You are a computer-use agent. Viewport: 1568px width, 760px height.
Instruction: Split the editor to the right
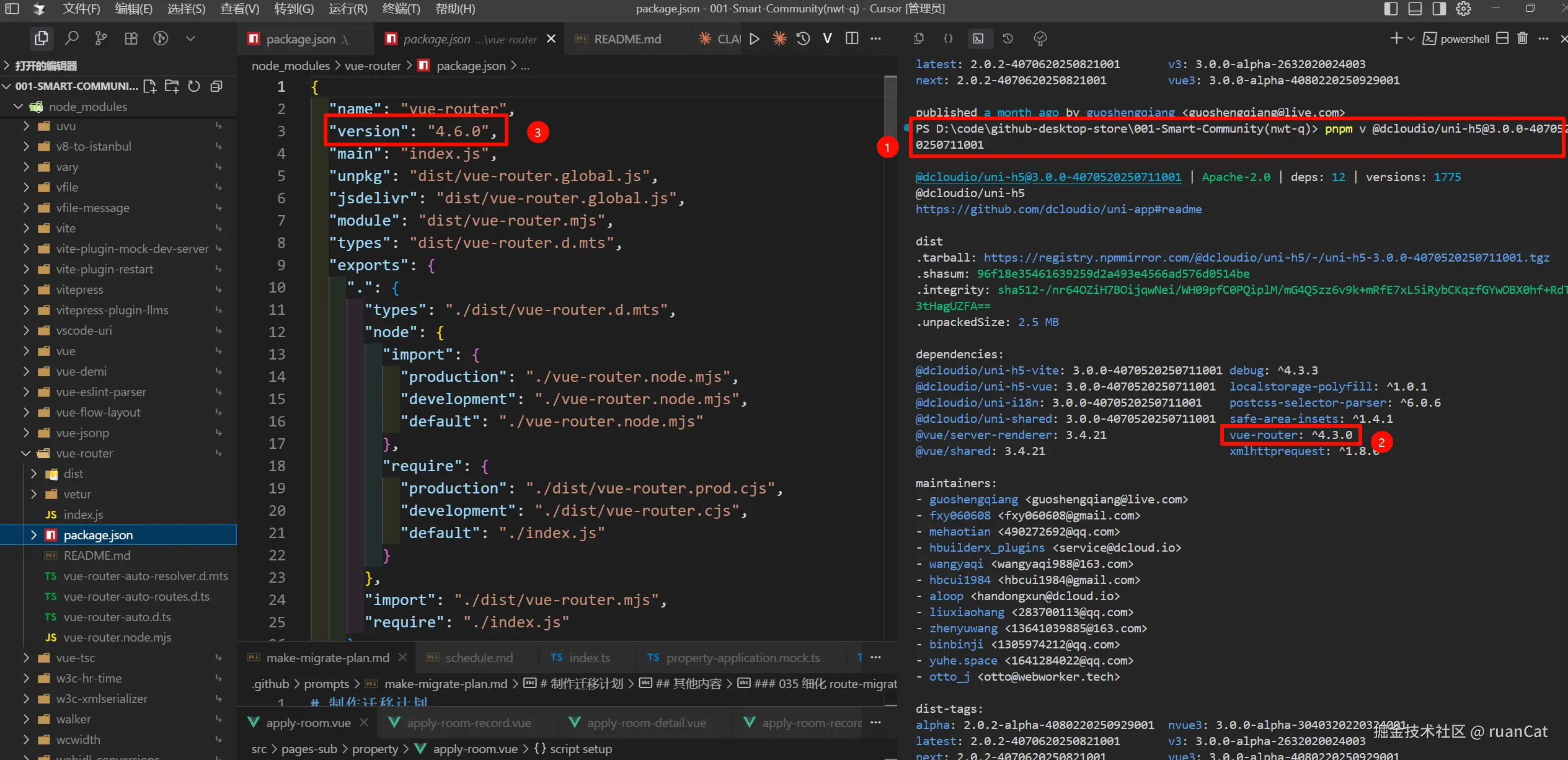pyautogui.click(x=852, y=38)
